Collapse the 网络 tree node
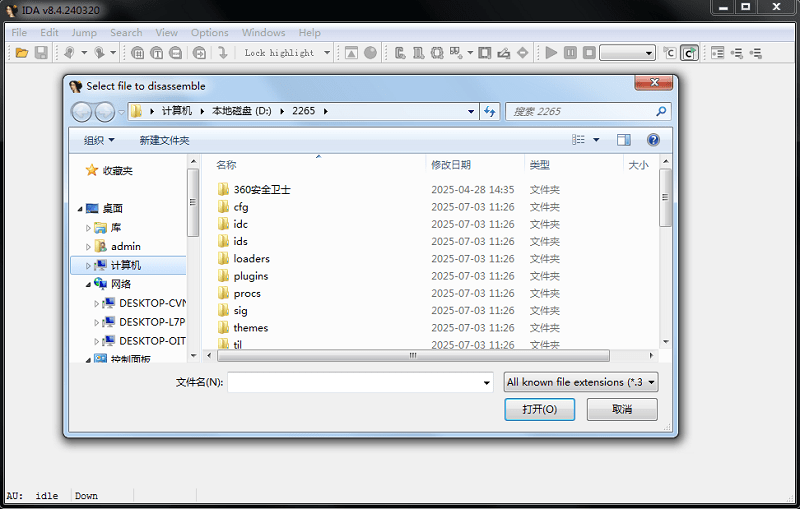 [x=88, y=285]
